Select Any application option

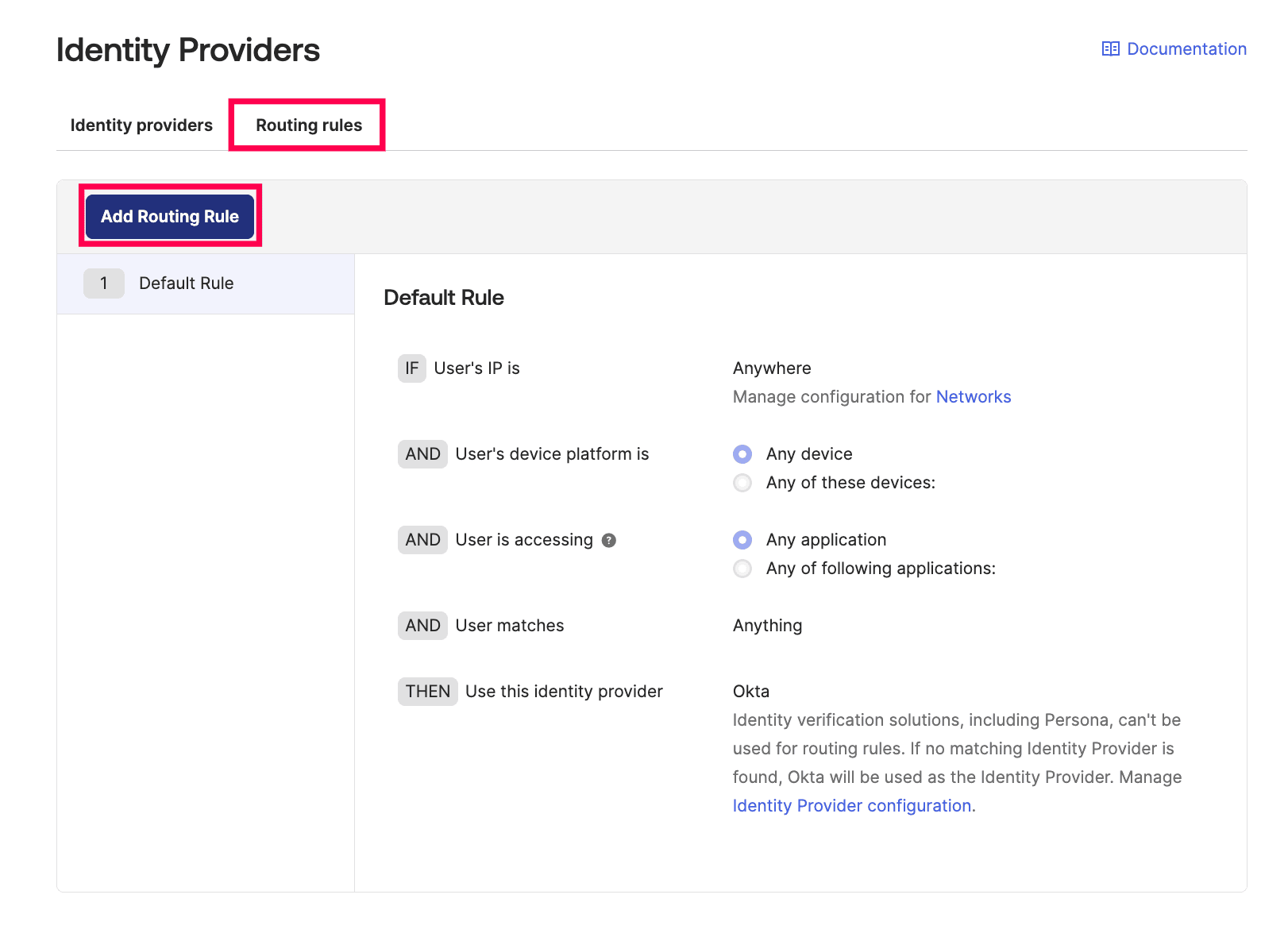[742, 539]
